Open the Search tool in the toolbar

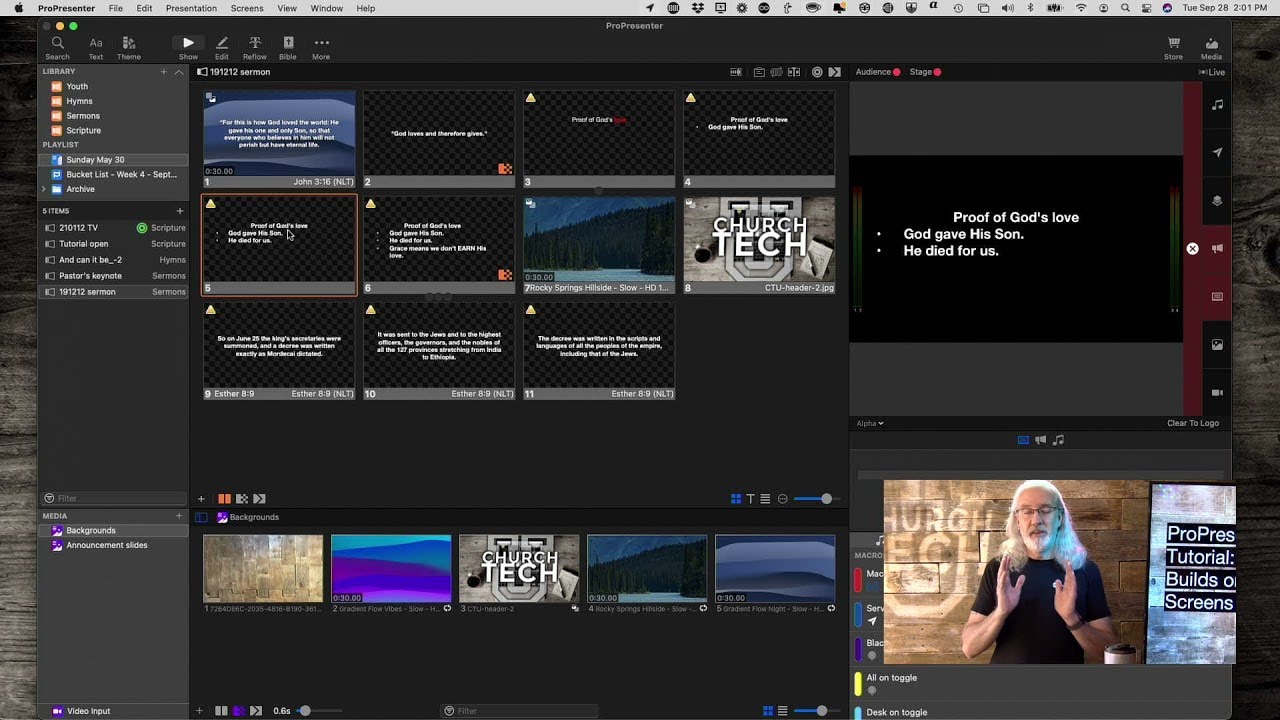click(57, 48)
